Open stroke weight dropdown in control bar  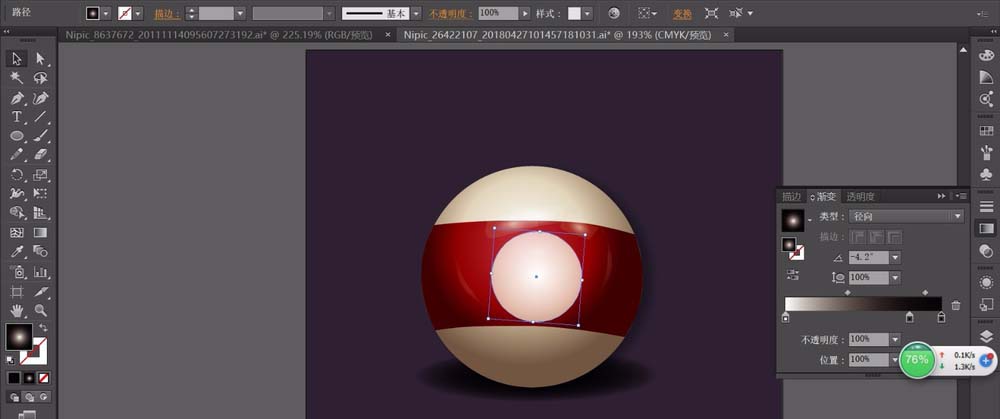point(240,13)
